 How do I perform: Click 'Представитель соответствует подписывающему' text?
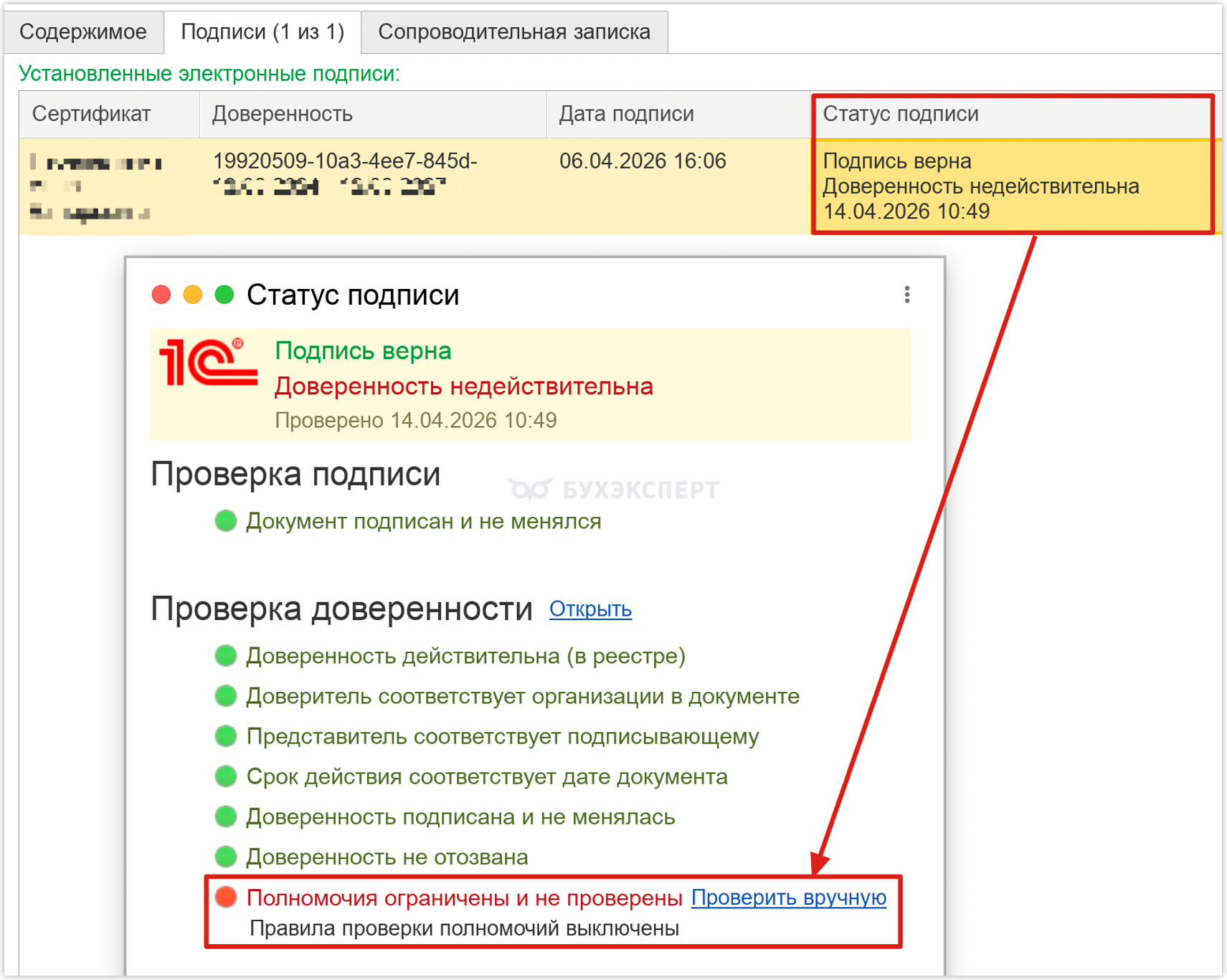point(503,736)
